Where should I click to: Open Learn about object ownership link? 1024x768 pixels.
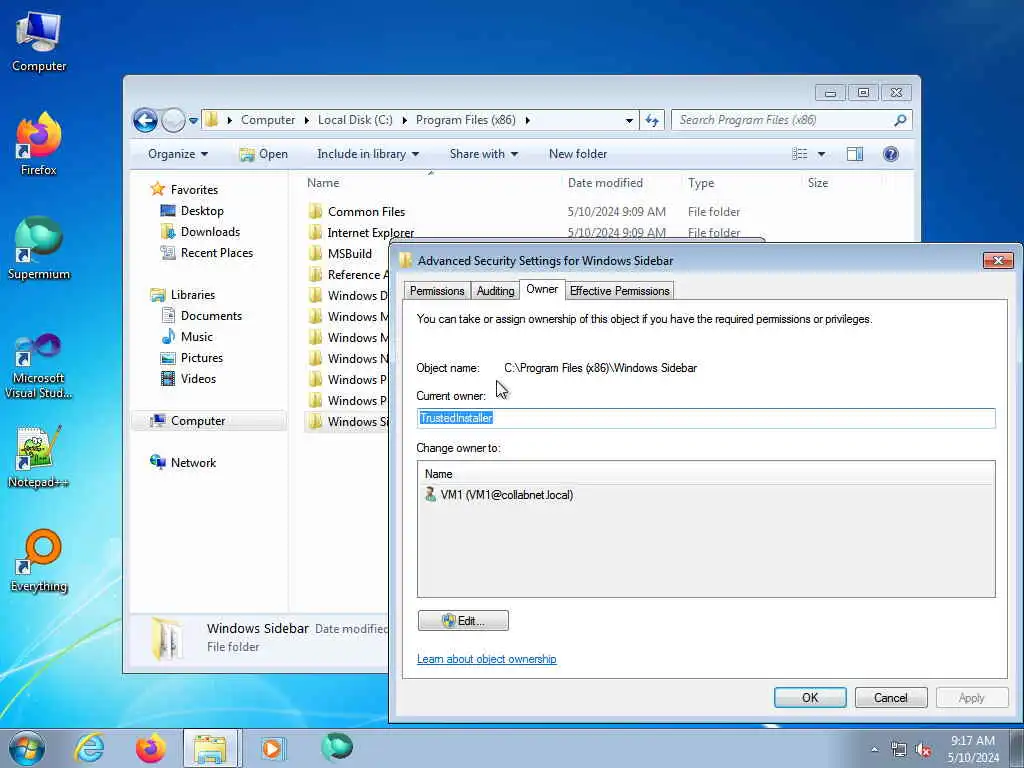pyautogui.click(x=487, y=659)
